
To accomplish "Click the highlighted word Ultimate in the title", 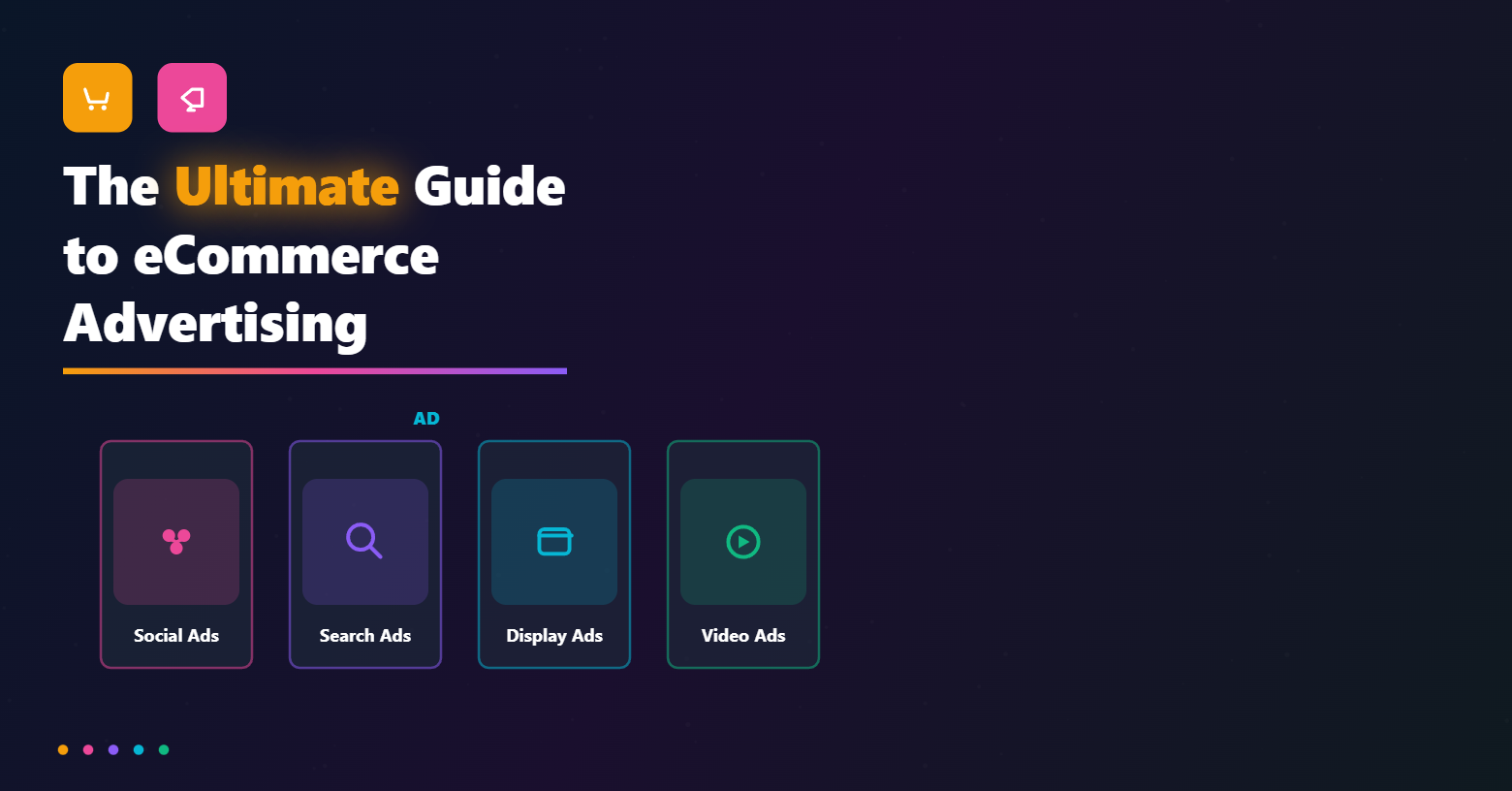I will tap(286, 186).
